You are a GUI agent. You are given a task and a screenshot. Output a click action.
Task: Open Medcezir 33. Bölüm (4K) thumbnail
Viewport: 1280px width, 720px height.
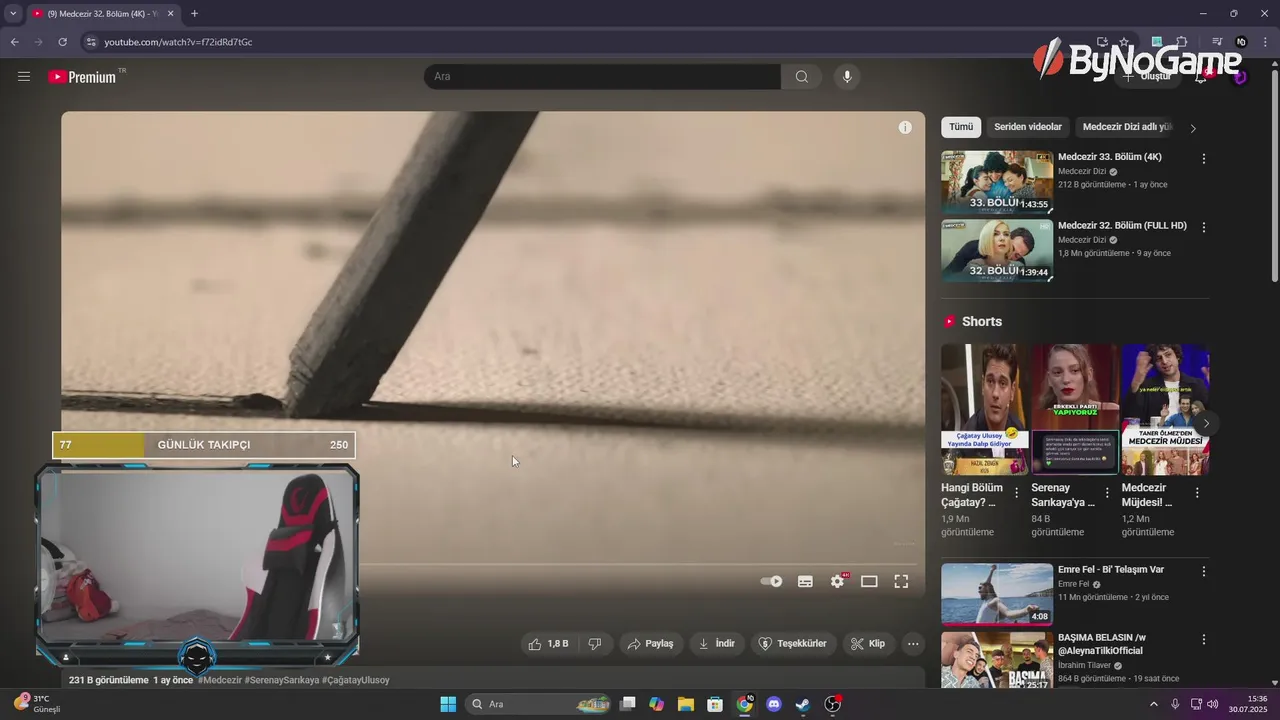(x=997, y=182)
